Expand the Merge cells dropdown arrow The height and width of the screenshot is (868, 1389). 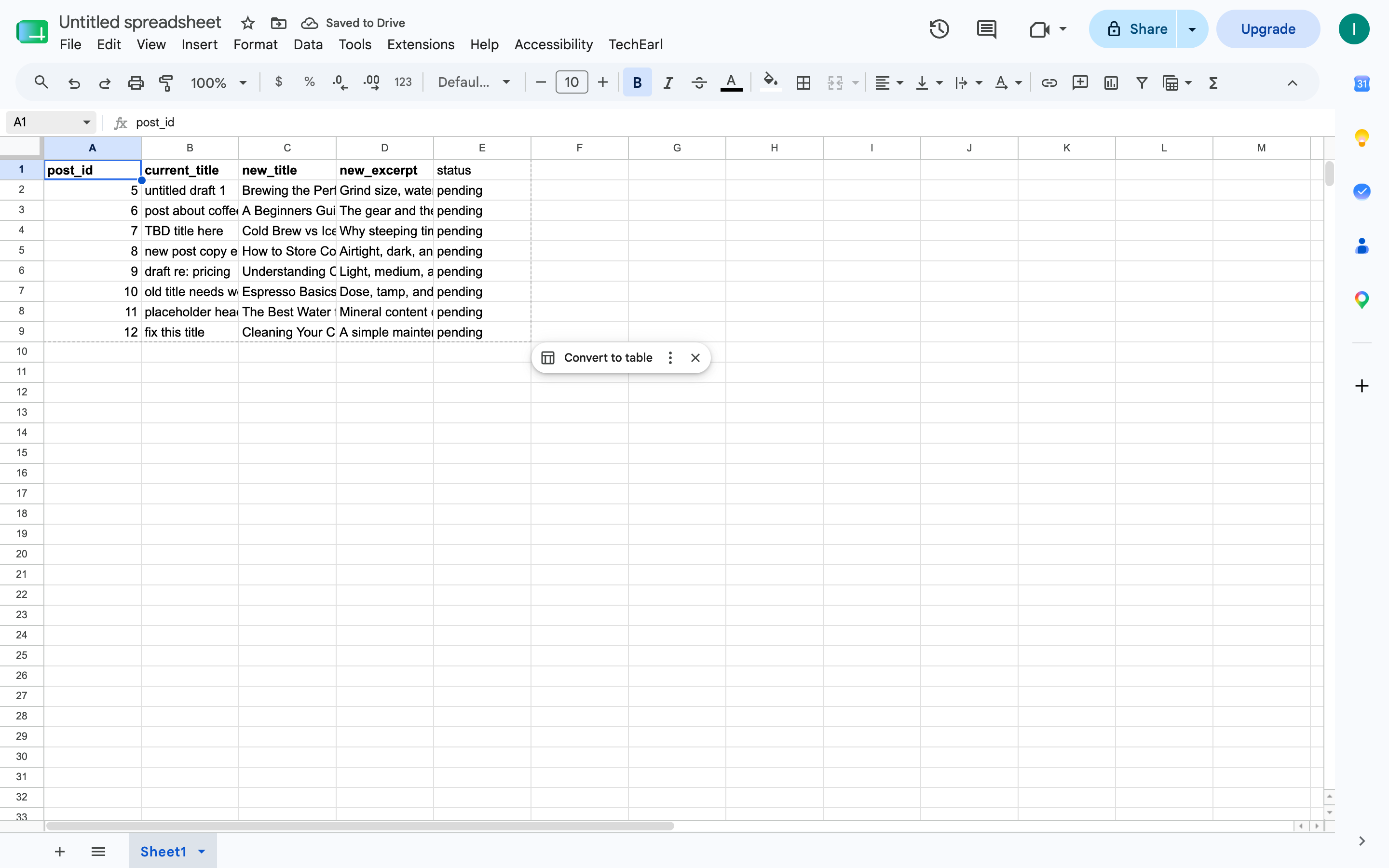855,82
